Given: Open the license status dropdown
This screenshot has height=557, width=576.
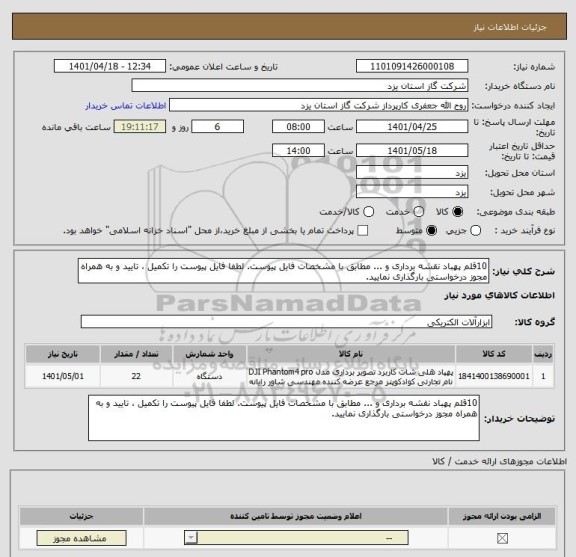Looking at the screenshot, I should 296,538.
